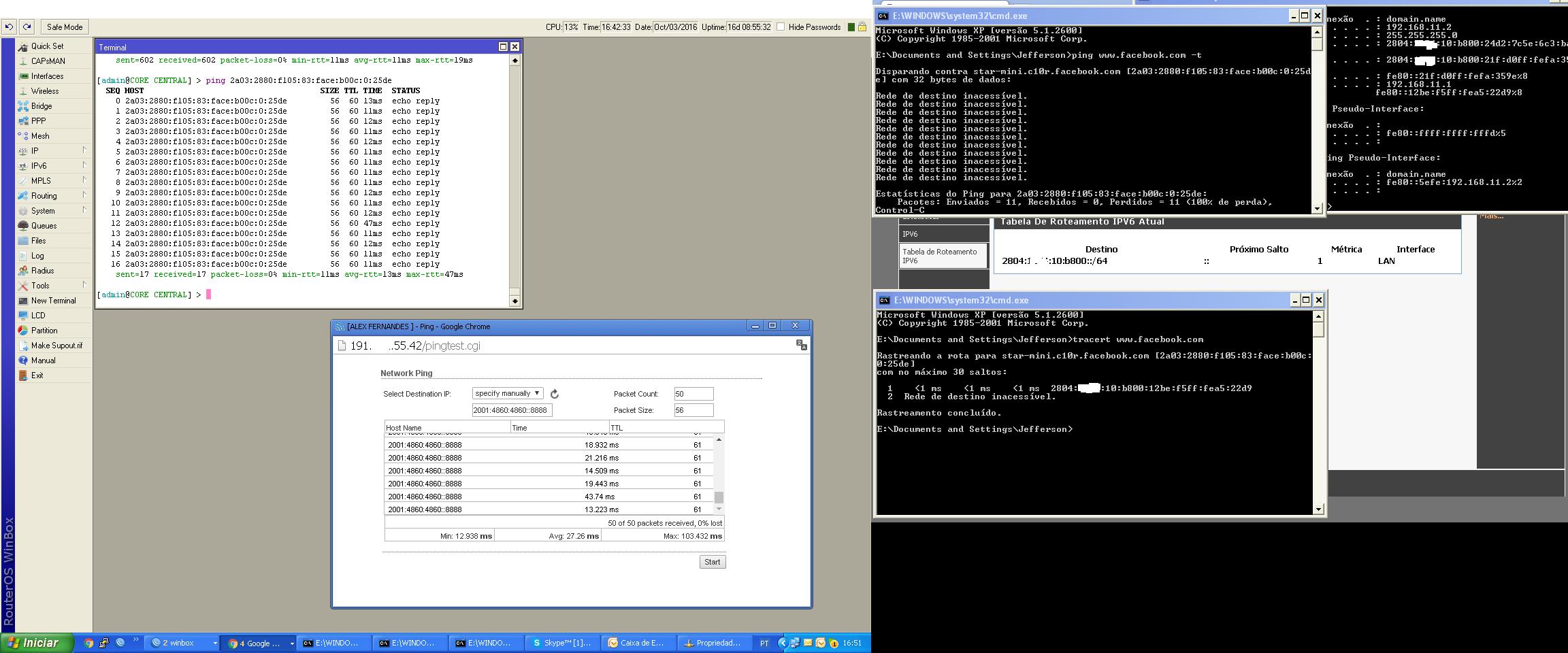The width and height of the screenshot is (1568, 653).
Task: Click the reload icon next to destination dropdown
Action: [555, 394]
